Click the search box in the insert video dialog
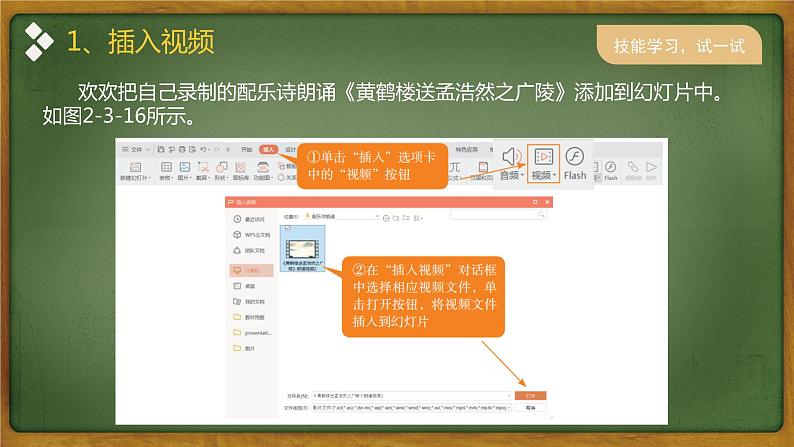The image size is (794, 447). pyautogui.click(x=495, y=215)
